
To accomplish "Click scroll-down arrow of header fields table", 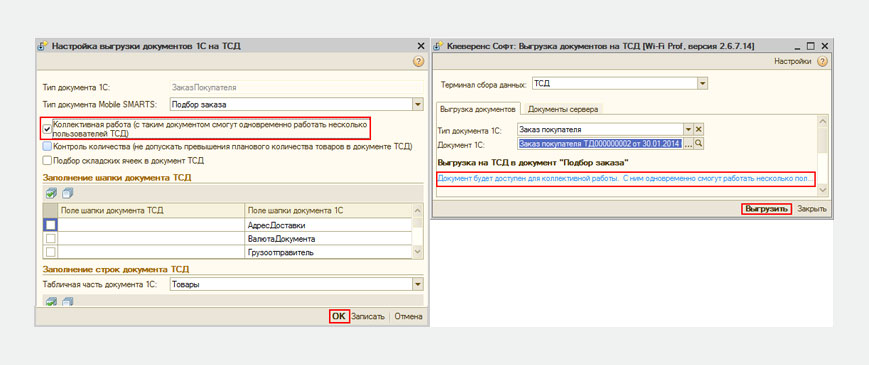I will [417, 252].
